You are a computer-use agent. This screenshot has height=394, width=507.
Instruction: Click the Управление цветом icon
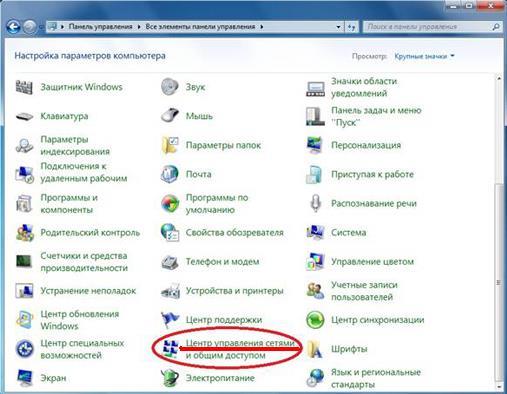[x=315, y=261]
